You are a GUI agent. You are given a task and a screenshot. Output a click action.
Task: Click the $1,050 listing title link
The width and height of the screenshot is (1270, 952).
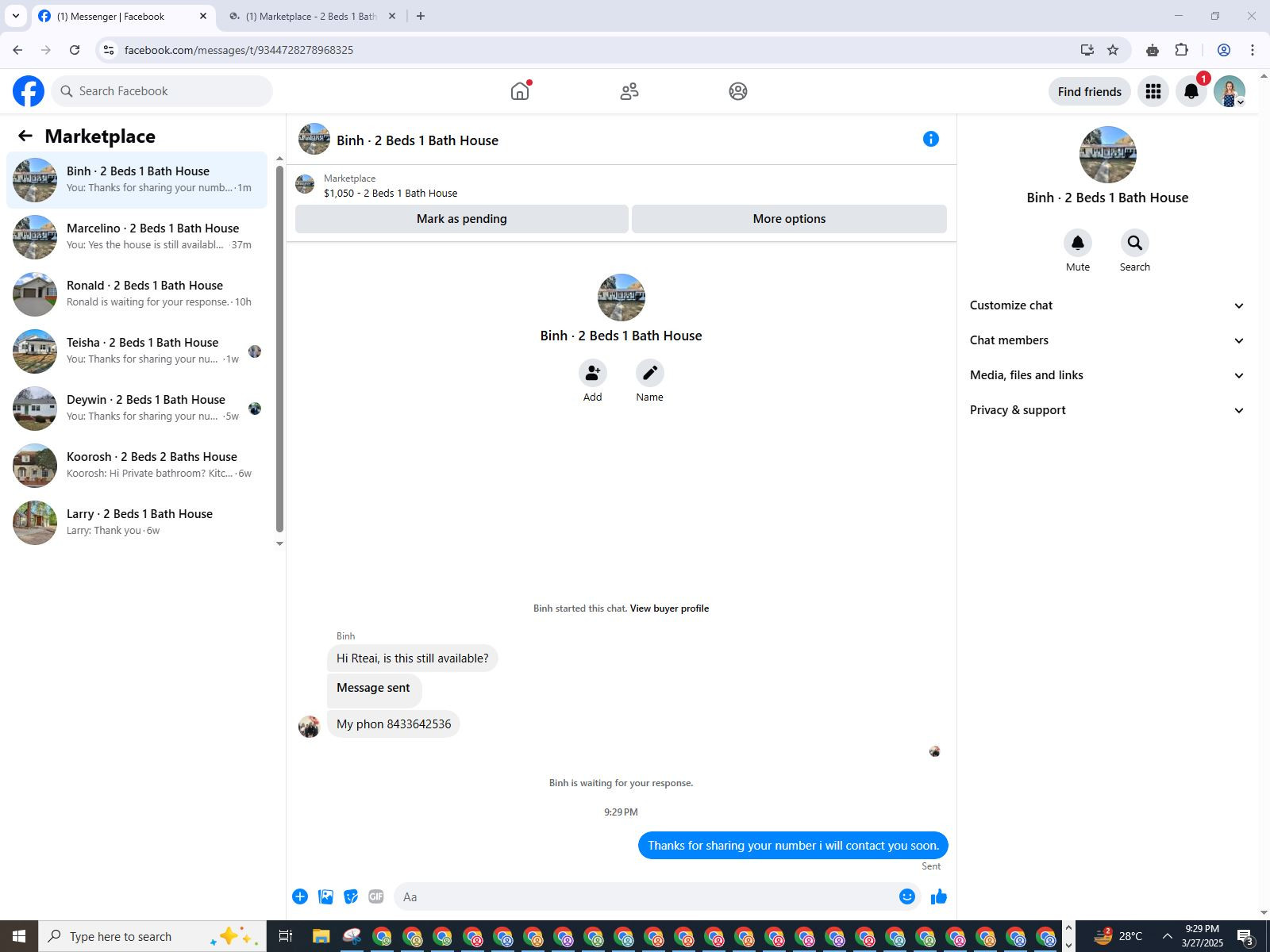391,193
